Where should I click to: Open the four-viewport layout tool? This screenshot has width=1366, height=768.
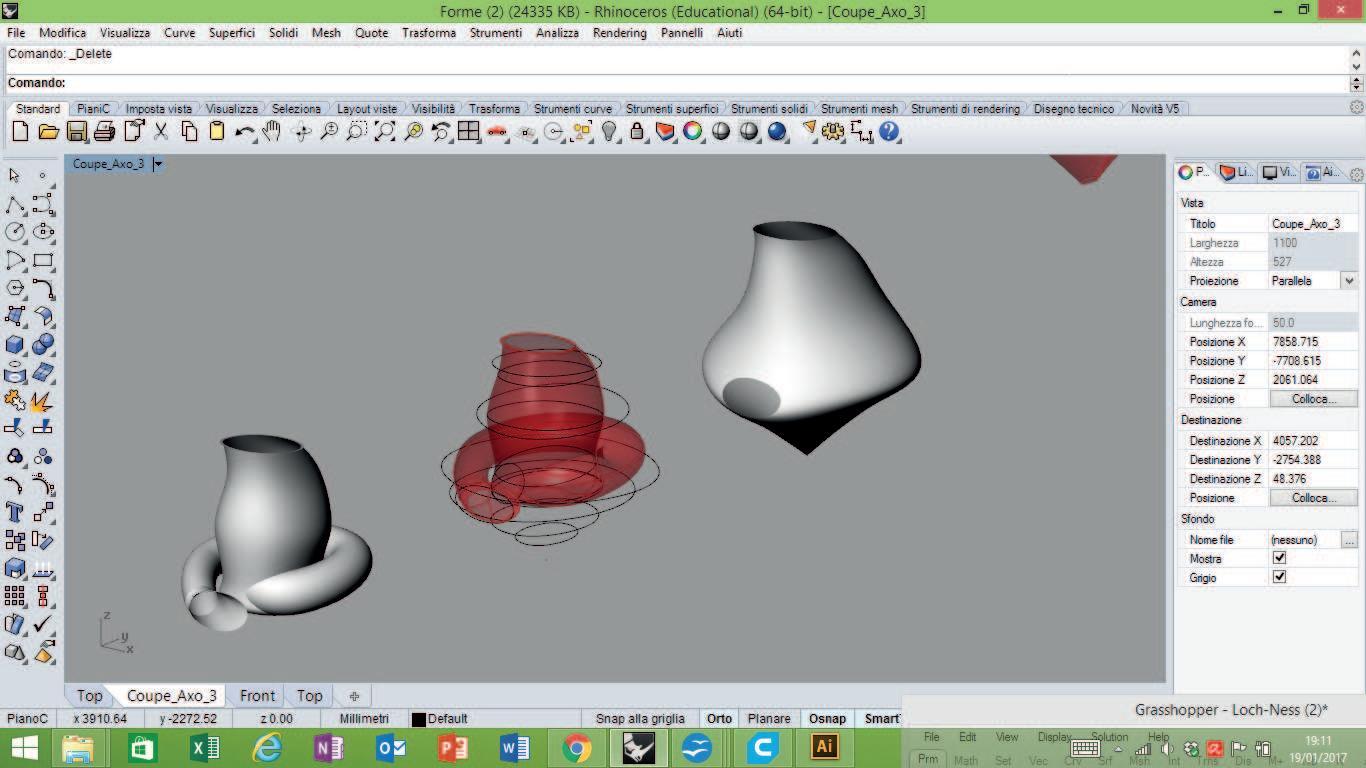pos(468,131)
